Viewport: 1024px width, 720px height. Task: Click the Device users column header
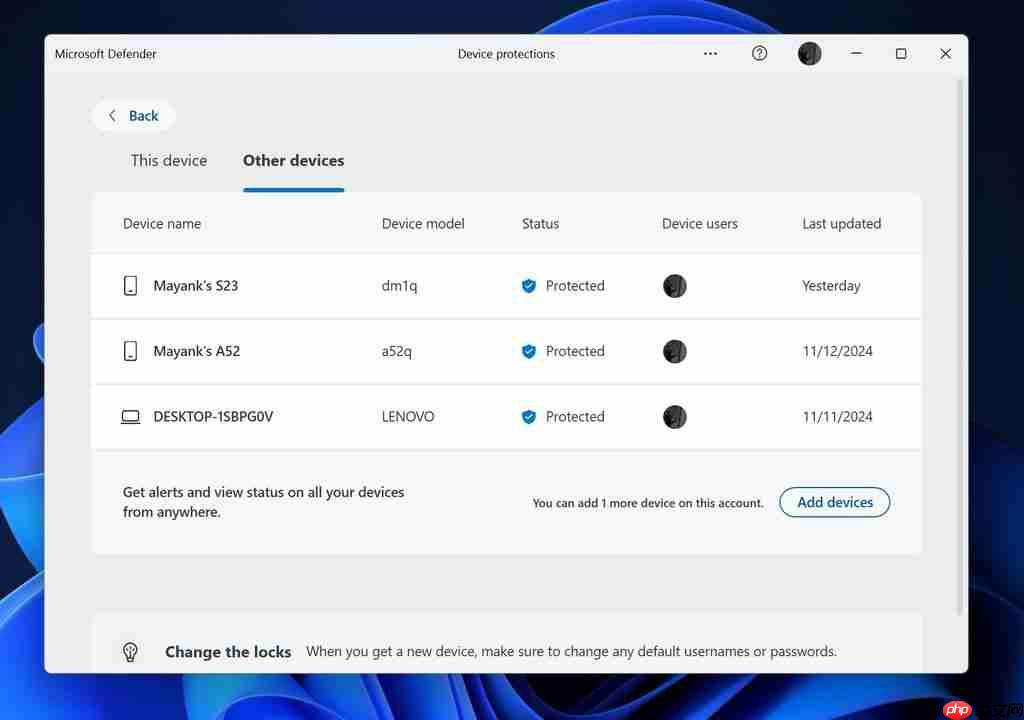click(699, 223)
